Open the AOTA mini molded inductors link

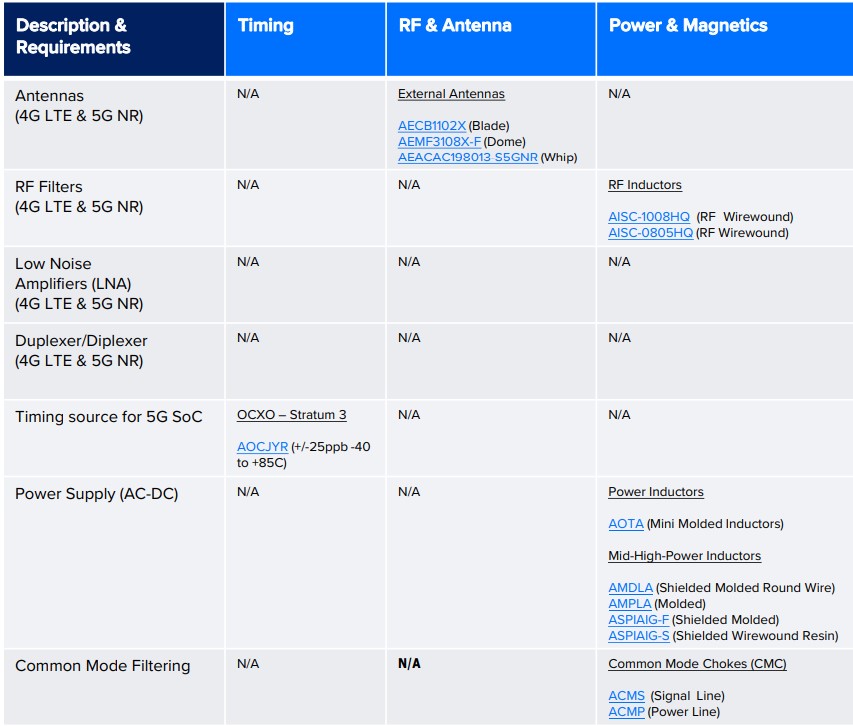(626, 524)
